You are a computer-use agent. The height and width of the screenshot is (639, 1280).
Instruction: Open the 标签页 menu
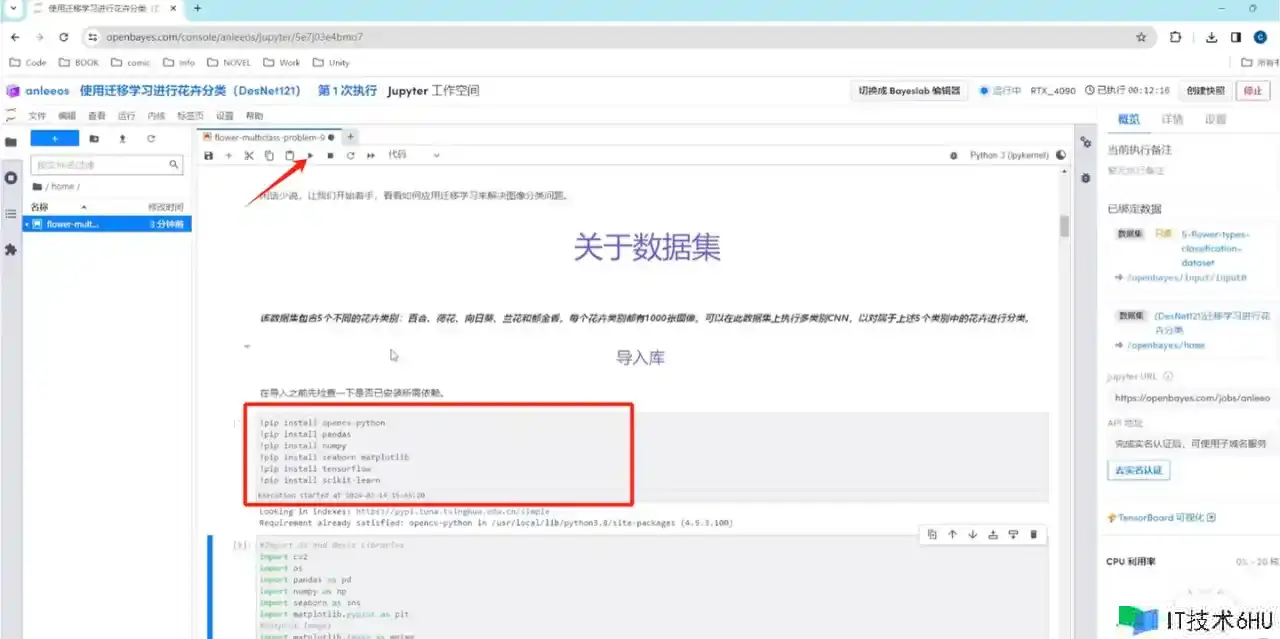[x=190, y=116]
